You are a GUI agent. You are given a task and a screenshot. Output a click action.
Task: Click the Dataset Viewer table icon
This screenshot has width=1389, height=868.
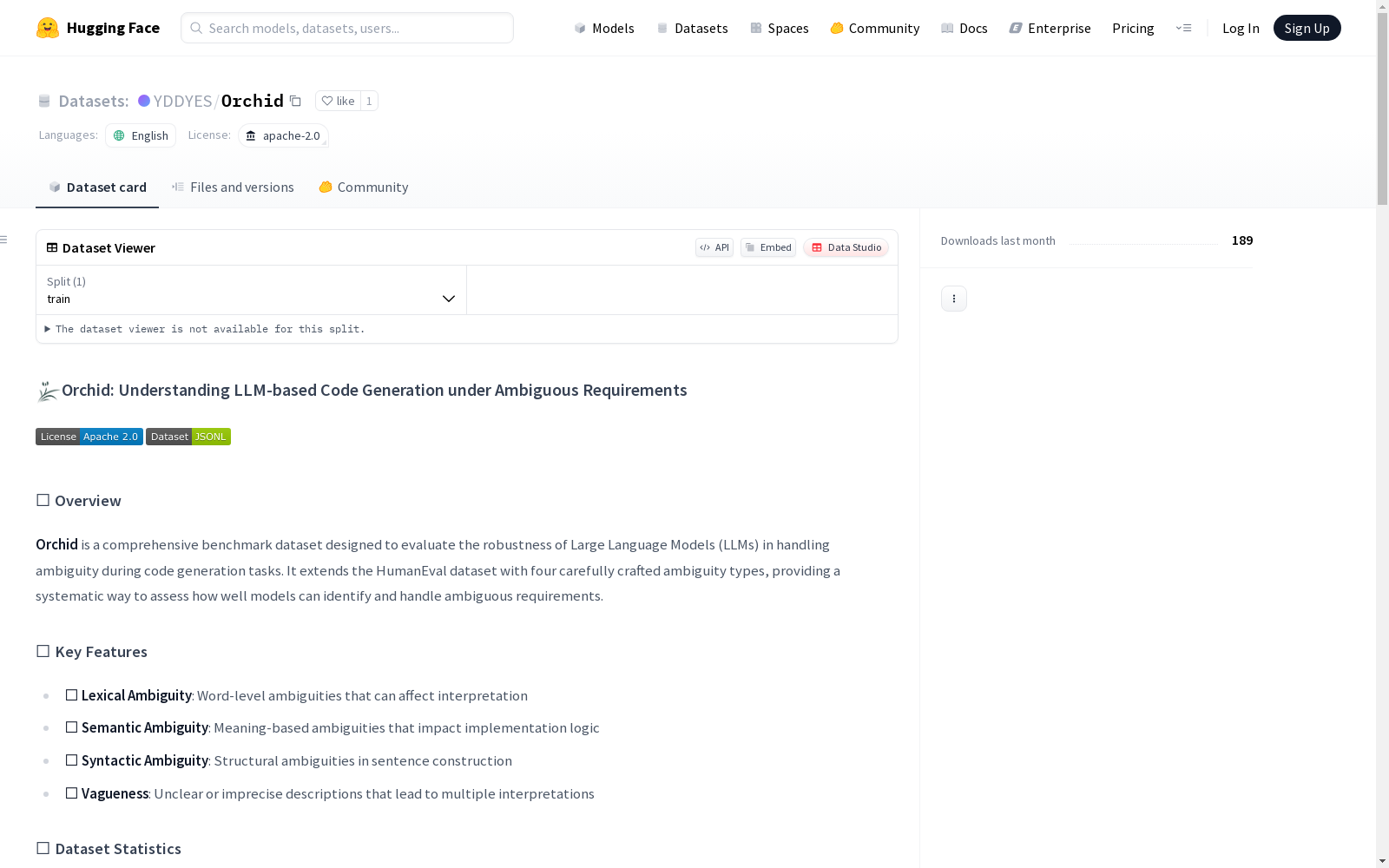[52, 247]
